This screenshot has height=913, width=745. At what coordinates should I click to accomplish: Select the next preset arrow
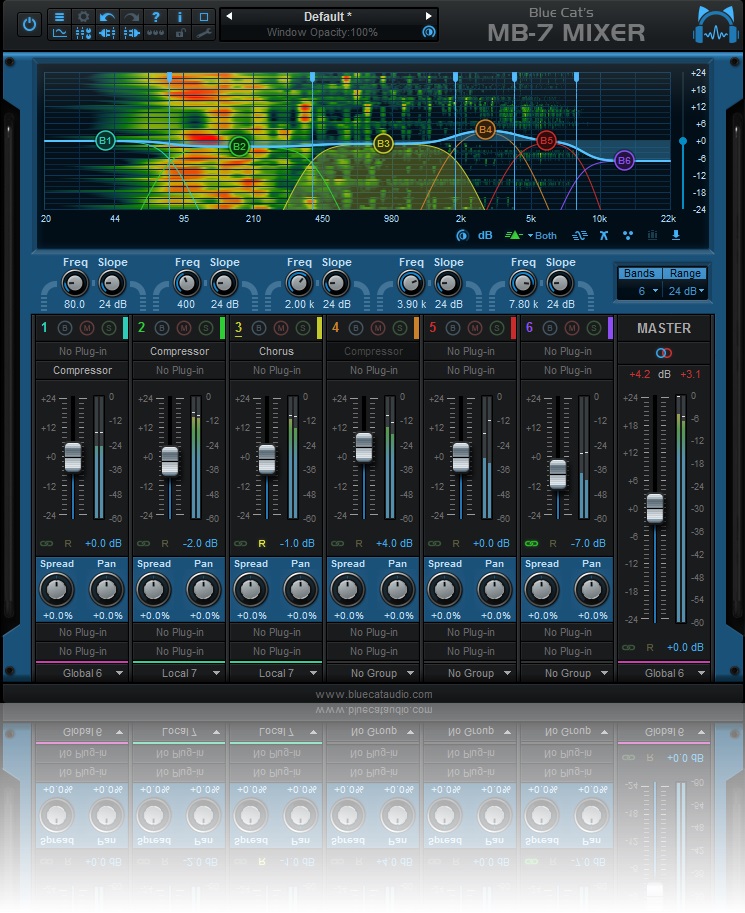pyautogui.click(x=429, y=16)
